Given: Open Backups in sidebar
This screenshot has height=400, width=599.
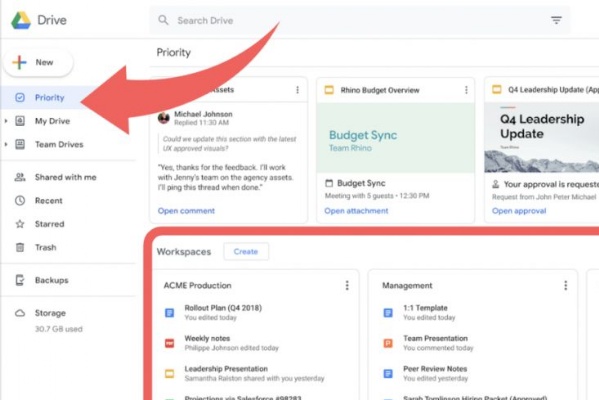Looking at the screenshot, I should point(52,280).
